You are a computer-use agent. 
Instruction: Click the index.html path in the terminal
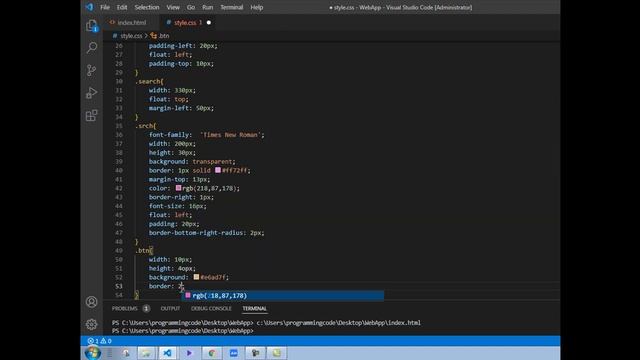point(338,323)
